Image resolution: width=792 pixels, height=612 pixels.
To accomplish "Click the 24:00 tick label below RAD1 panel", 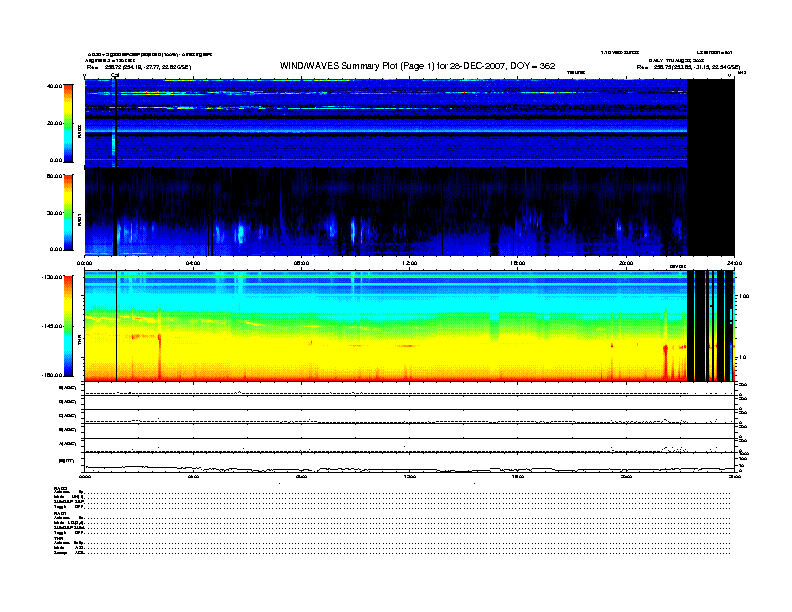I will click(x=734, y=263).
